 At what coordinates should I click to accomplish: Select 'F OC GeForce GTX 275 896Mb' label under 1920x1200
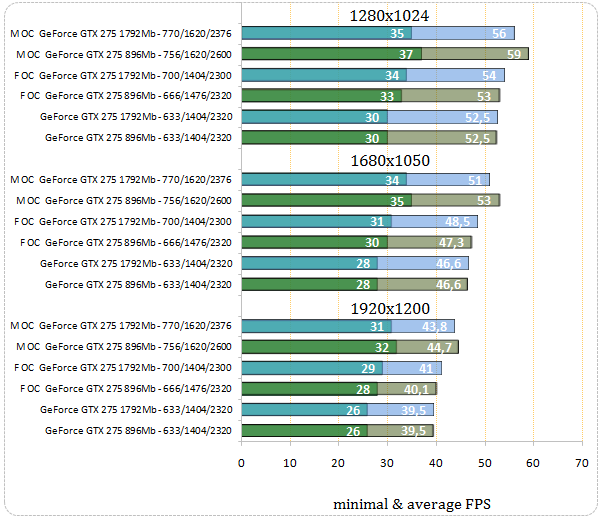(126, 389)
